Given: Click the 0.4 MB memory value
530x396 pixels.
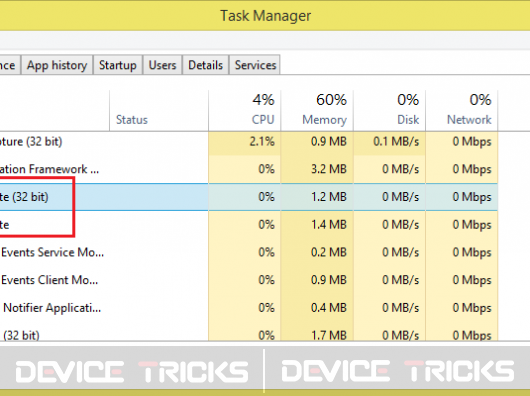Looking at the screenshot, I should tap(329, 307).
